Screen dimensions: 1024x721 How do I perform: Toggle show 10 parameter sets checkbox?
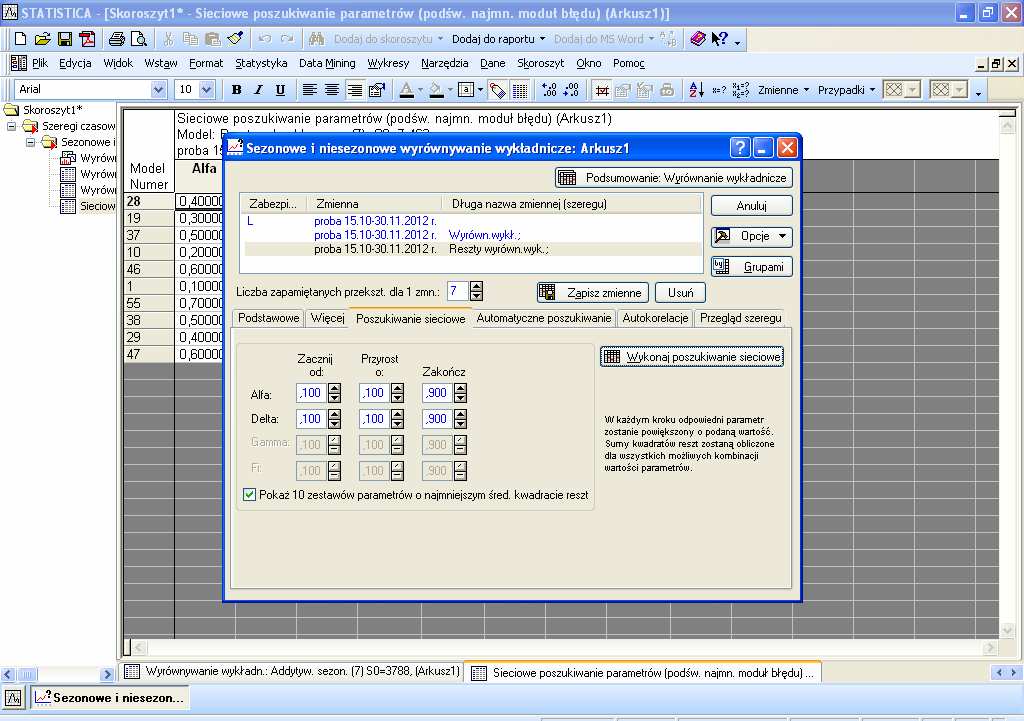click(249, 494)
